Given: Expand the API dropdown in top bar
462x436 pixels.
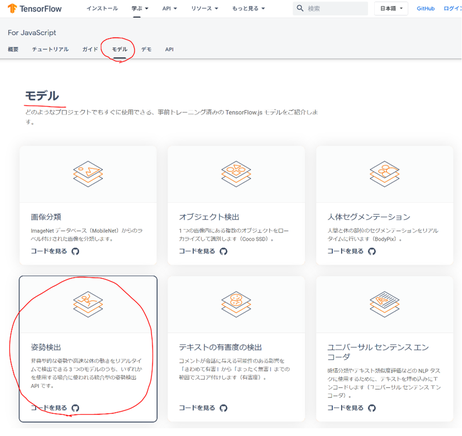Looking at the screenshot, I should click(x=170, y=8).
